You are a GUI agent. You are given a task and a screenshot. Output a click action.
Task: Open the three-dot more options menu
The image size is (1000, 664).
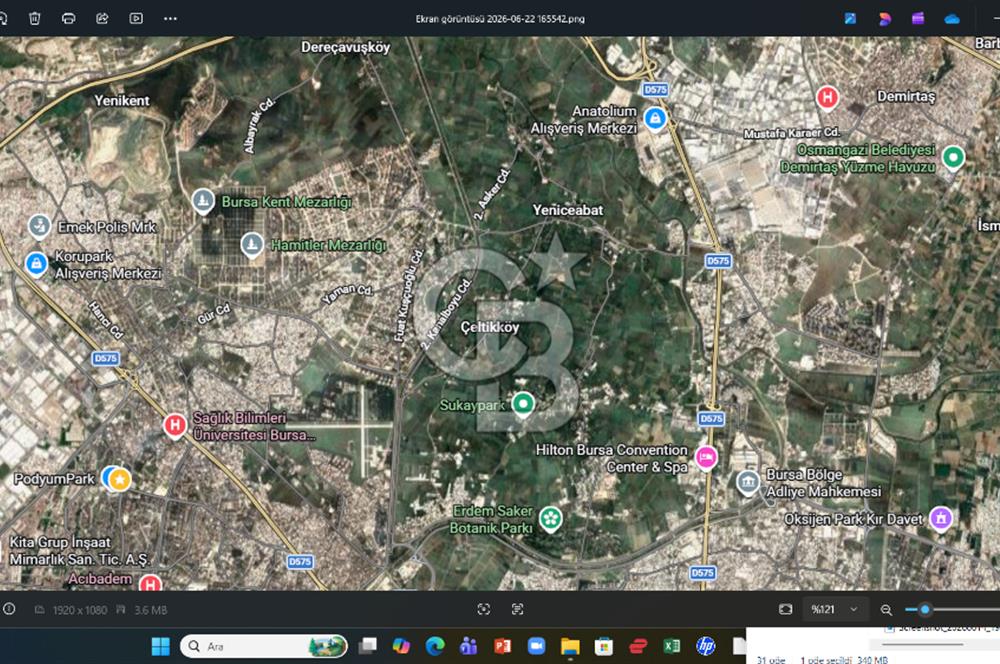coord(170,18)
